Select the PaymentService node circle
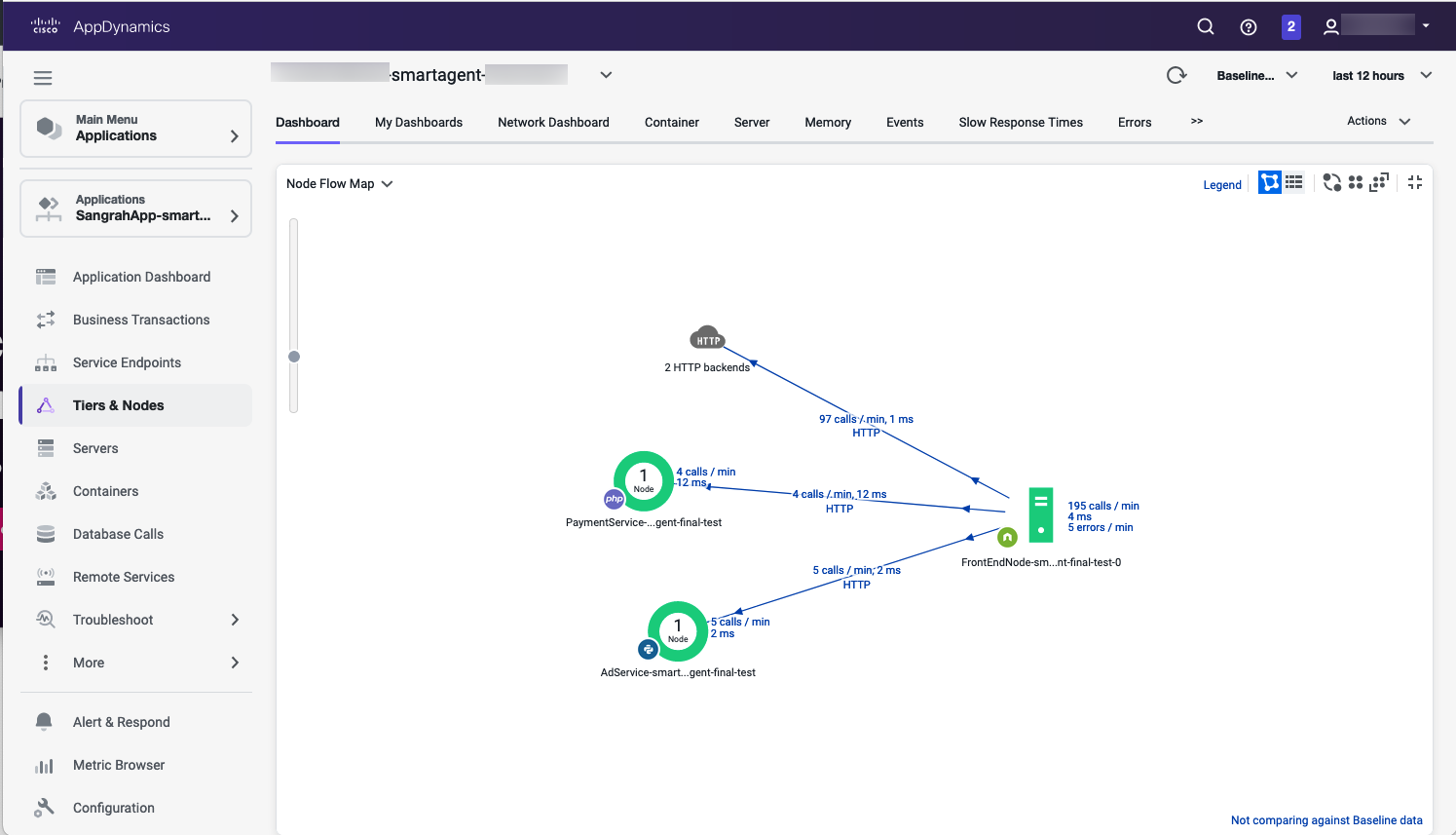Screen dimensions: 1456x835 point(644,480)
